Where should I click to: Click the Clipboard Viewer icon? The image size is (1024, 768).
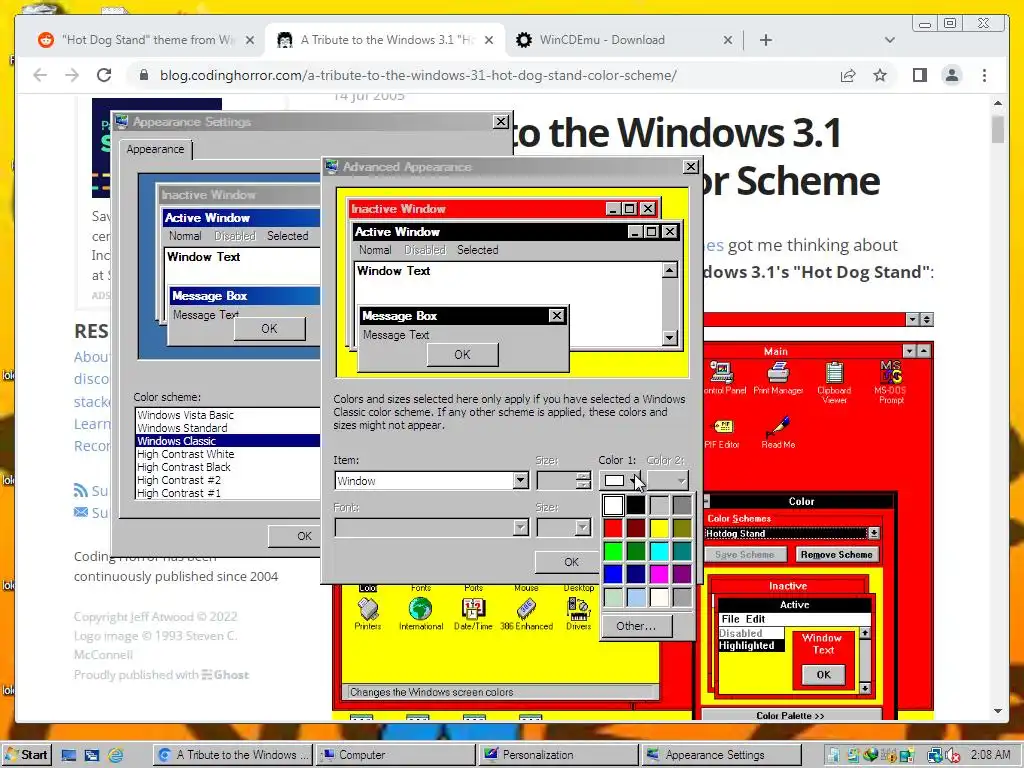(x=834, y=381)
